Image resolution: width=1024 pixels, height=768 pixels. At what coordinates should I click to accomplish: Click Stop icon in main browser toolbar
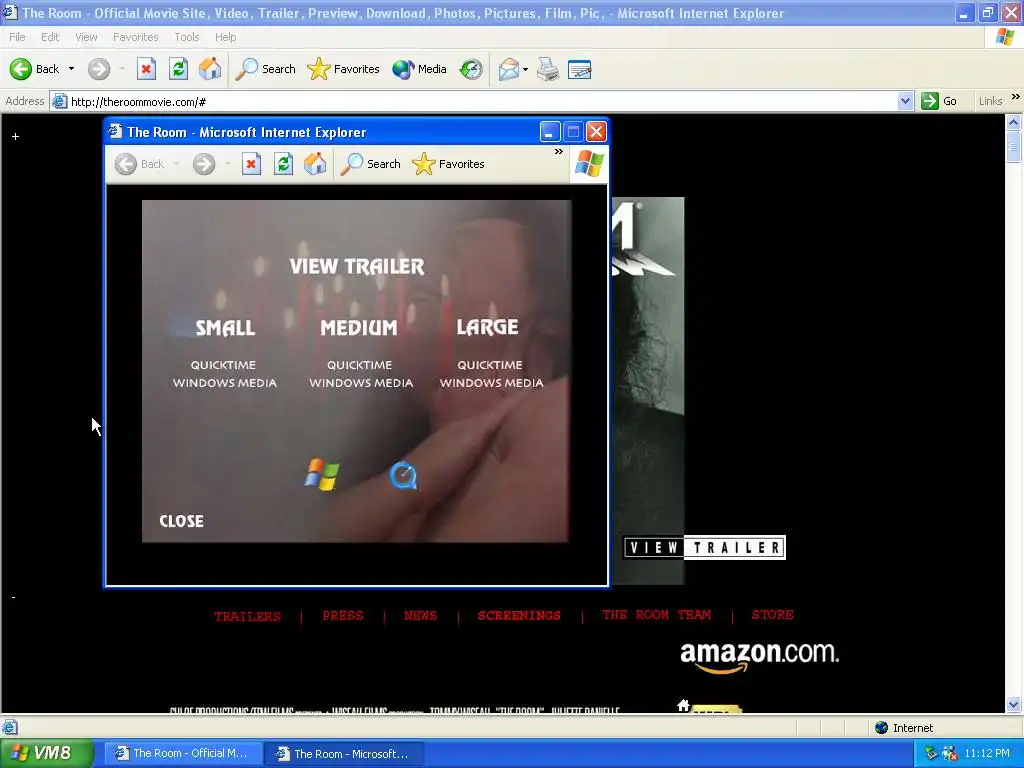(x=146, y=69)
